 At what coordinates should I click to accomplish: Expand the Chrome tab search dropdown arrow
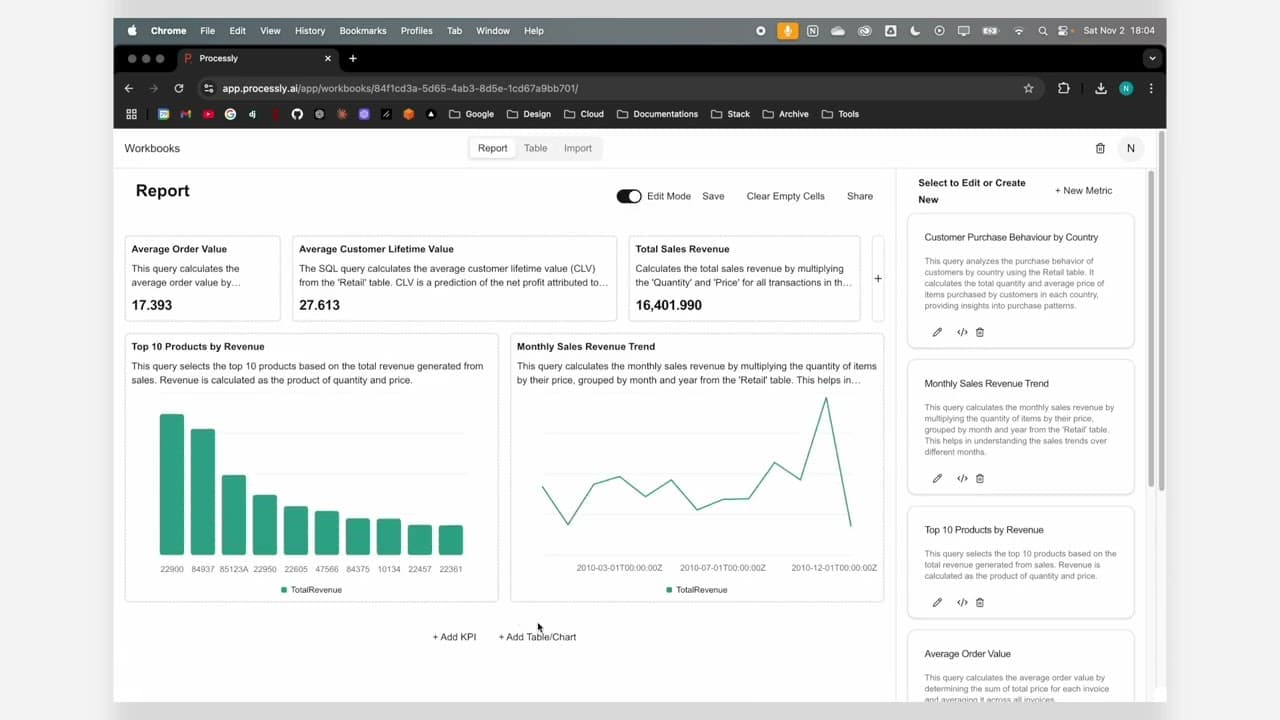(1152, 58)
